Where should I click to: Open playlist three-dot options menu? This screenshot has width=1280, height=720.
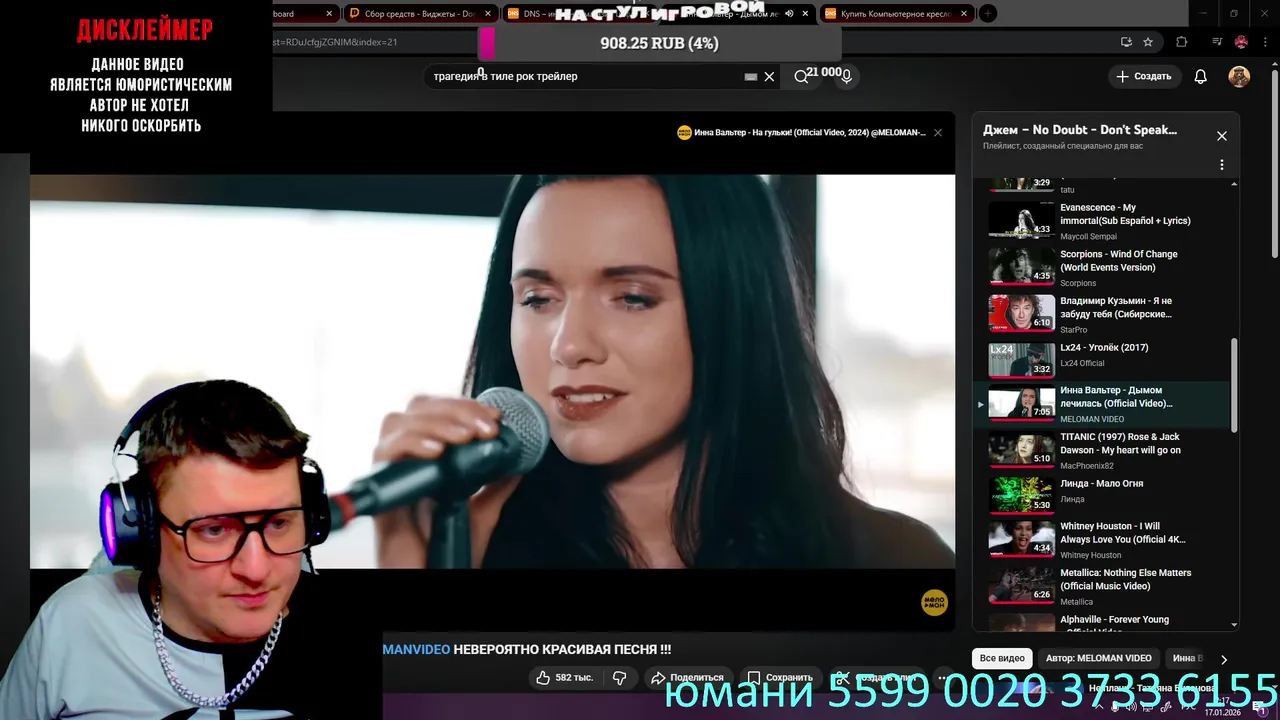[x=1221, y=165]
